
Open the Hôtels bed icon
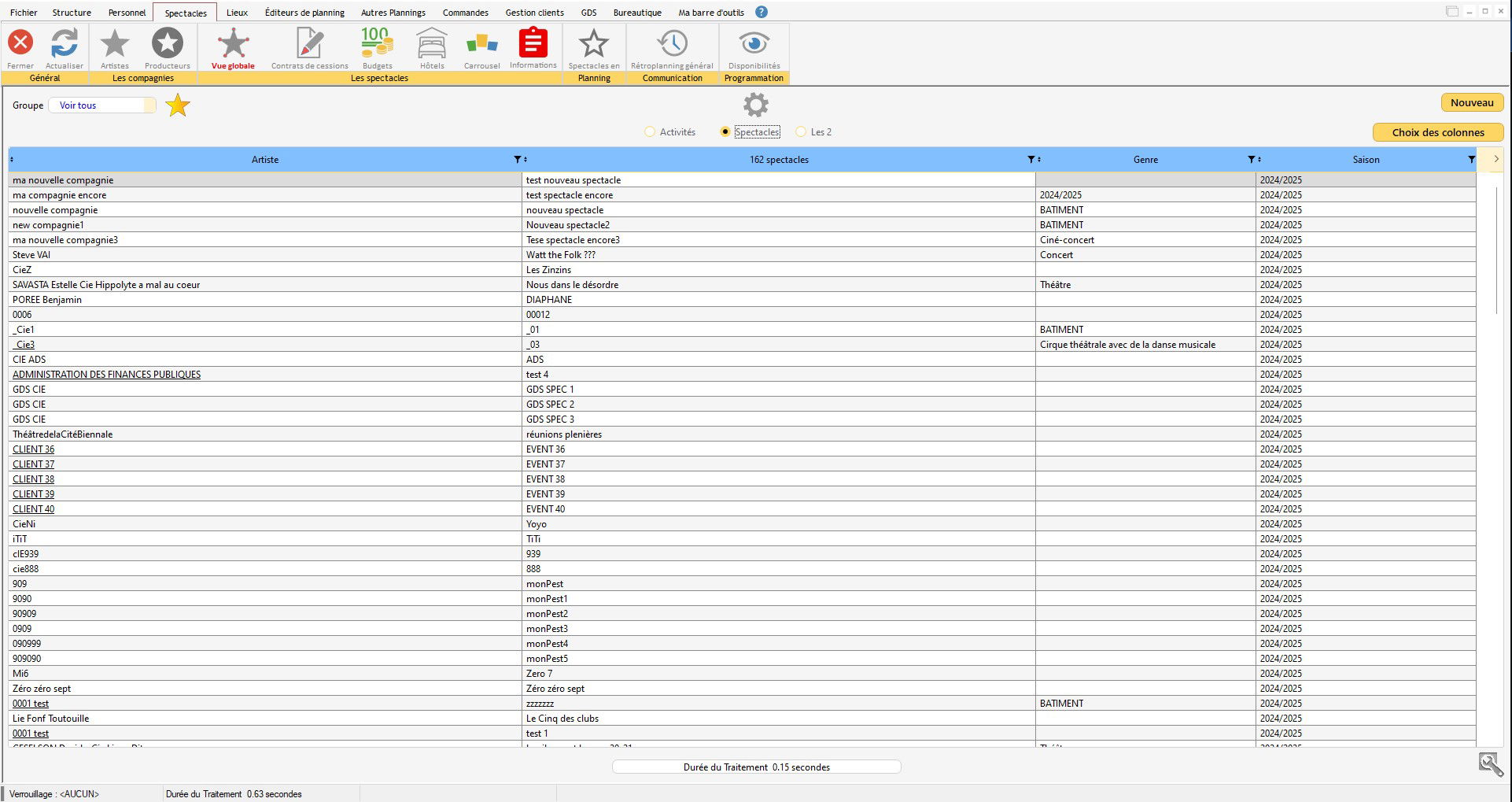(432, 44)
